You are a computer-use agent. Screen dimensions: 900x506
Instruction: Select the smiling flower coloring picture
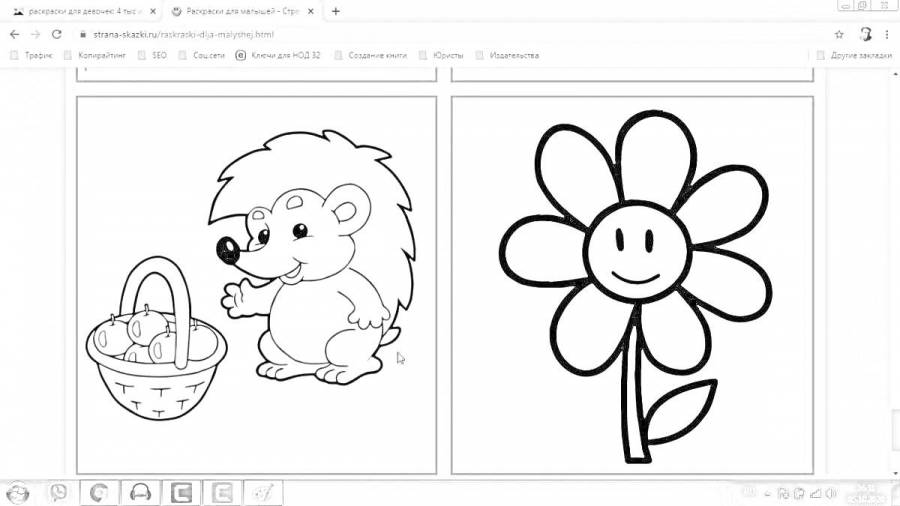632,285
